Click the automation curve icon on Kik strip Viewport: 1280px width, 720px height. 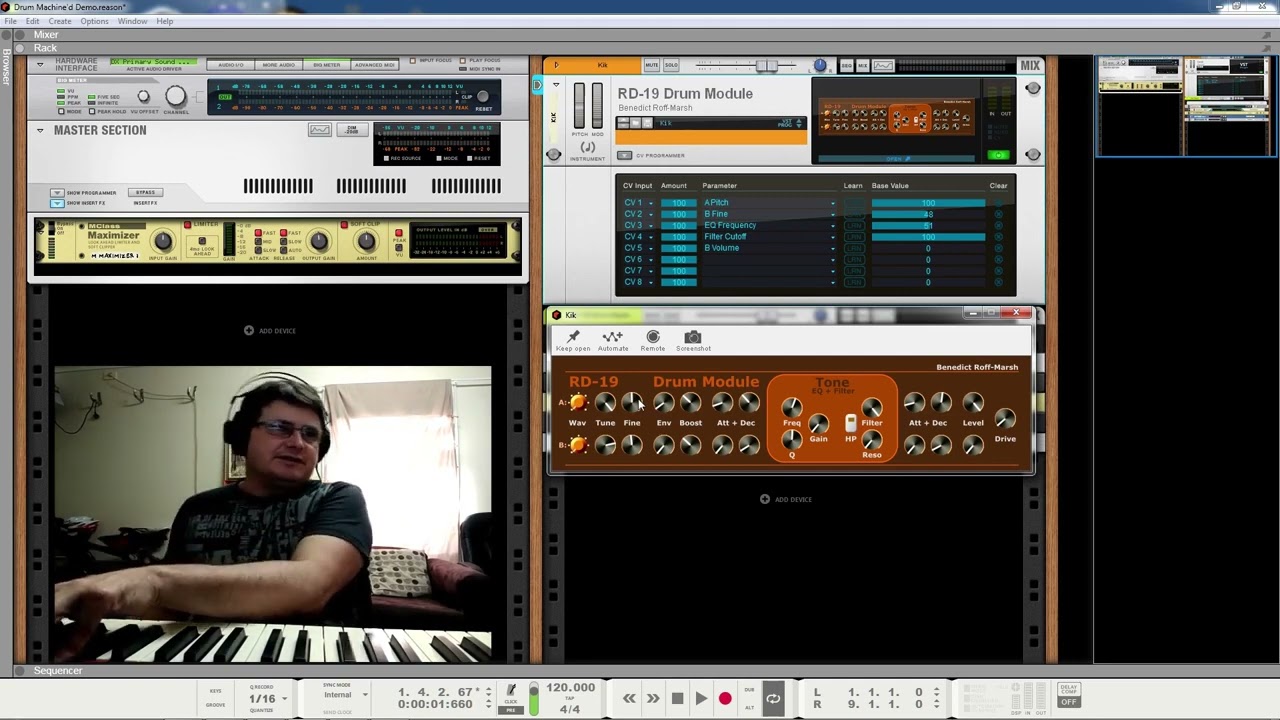point(883,65)
